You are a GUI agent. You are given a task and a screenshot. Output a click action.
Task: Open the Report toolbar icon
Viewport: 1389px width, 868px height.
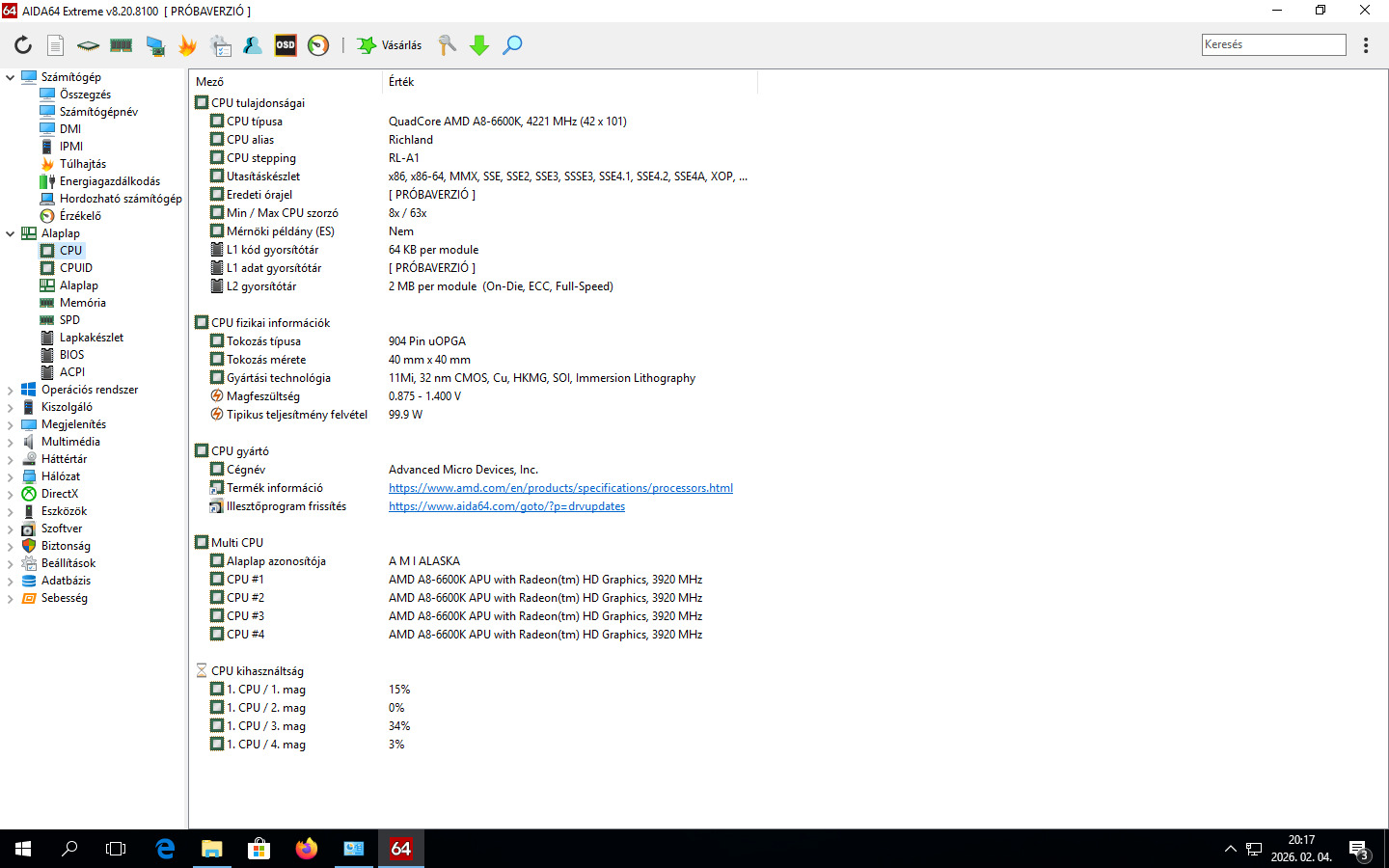pyautogui.click(x=56, y=45)
